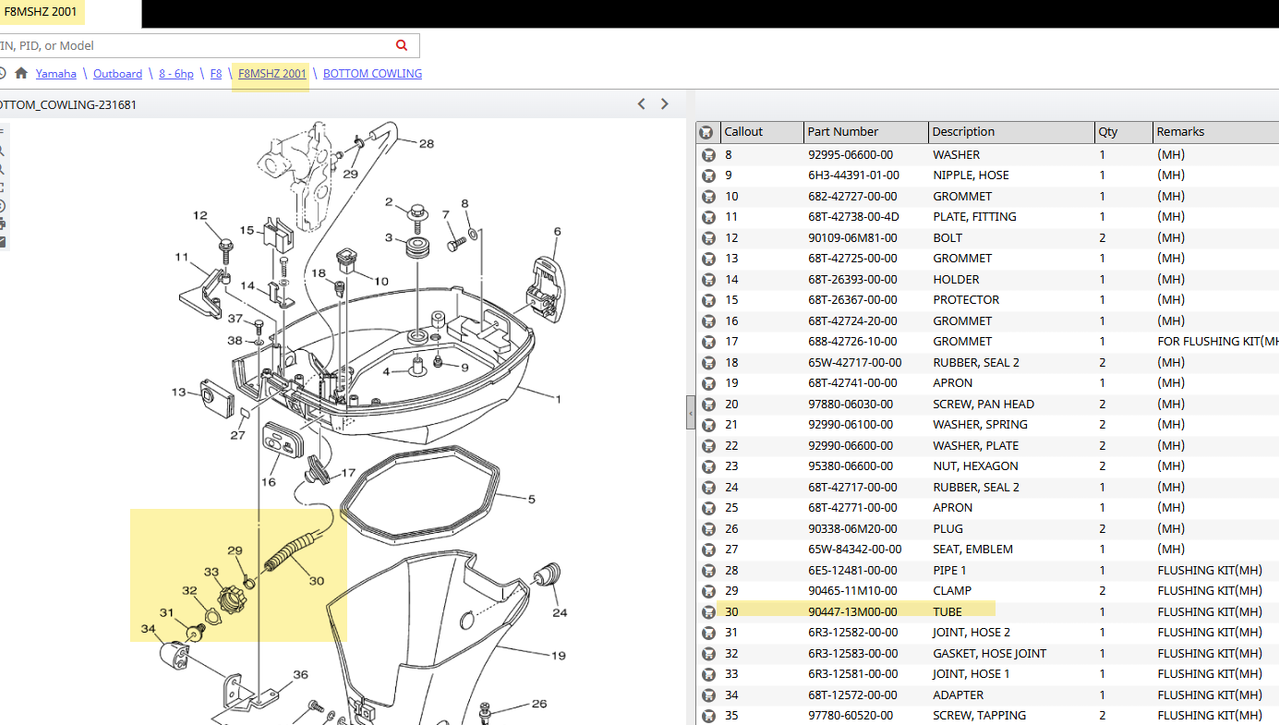Select callout 34 adapter in diagram
Screen dimensions: 1279x725
(x=148, y=629)
